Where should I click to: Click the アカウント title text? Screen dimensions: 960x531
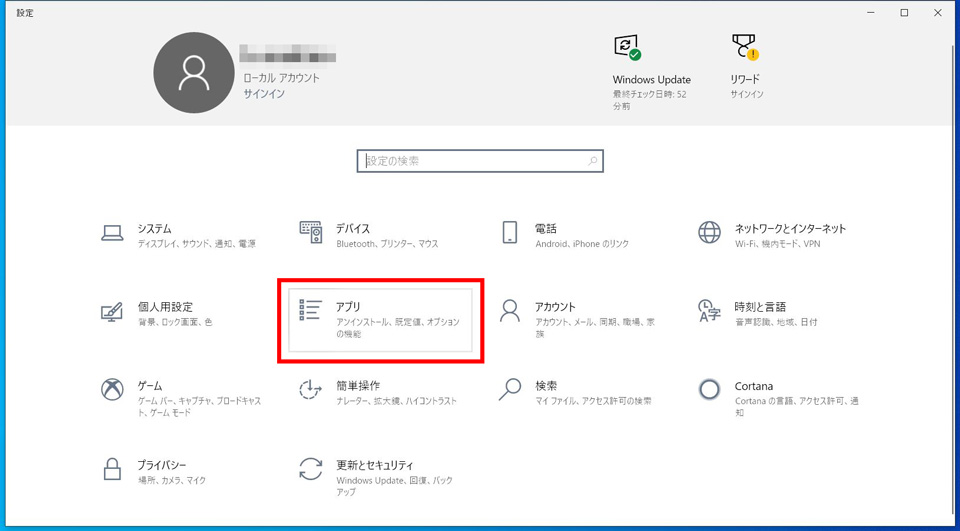[555, 307]
